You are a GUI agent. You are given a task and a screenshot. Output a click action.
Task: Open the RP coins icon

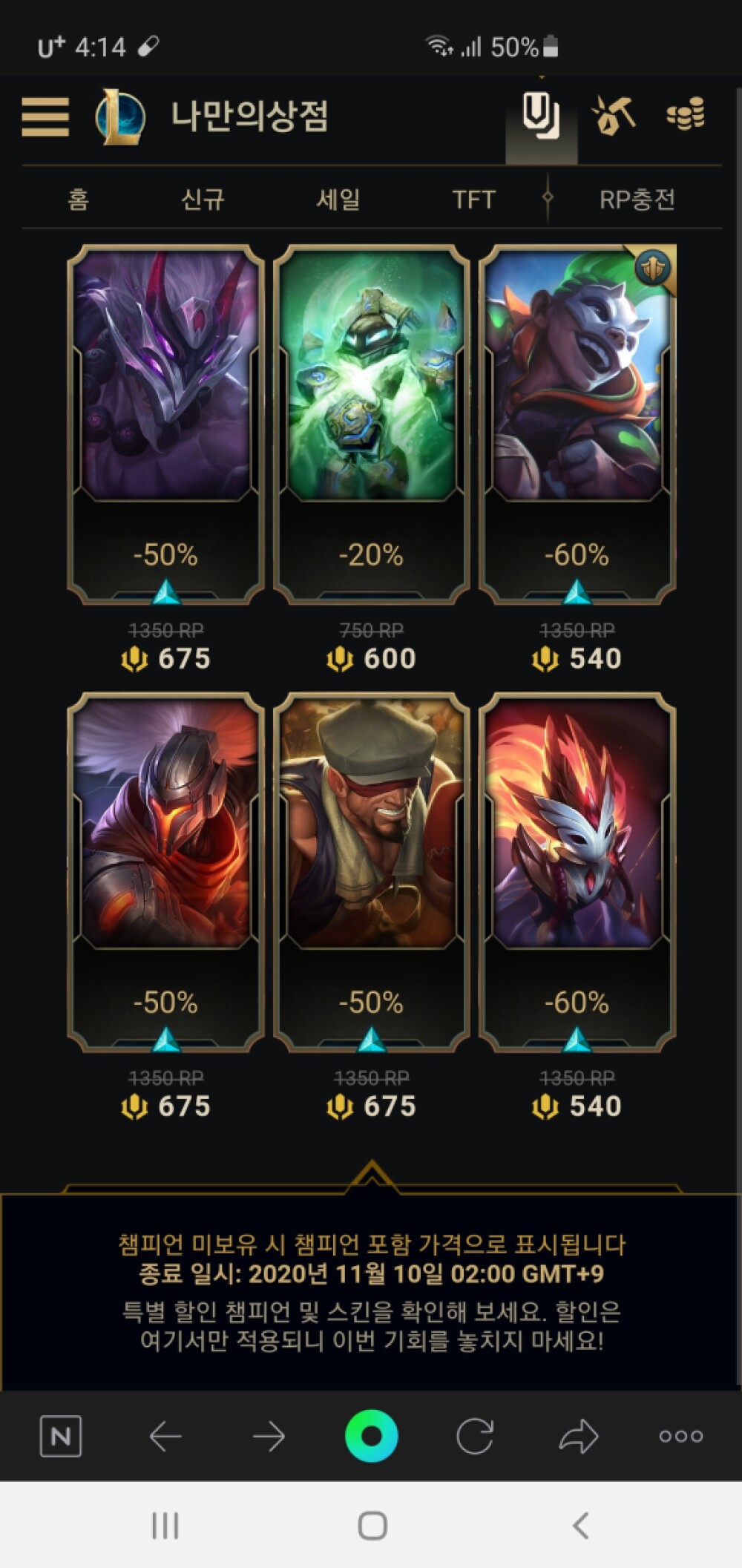click(686, 114)
